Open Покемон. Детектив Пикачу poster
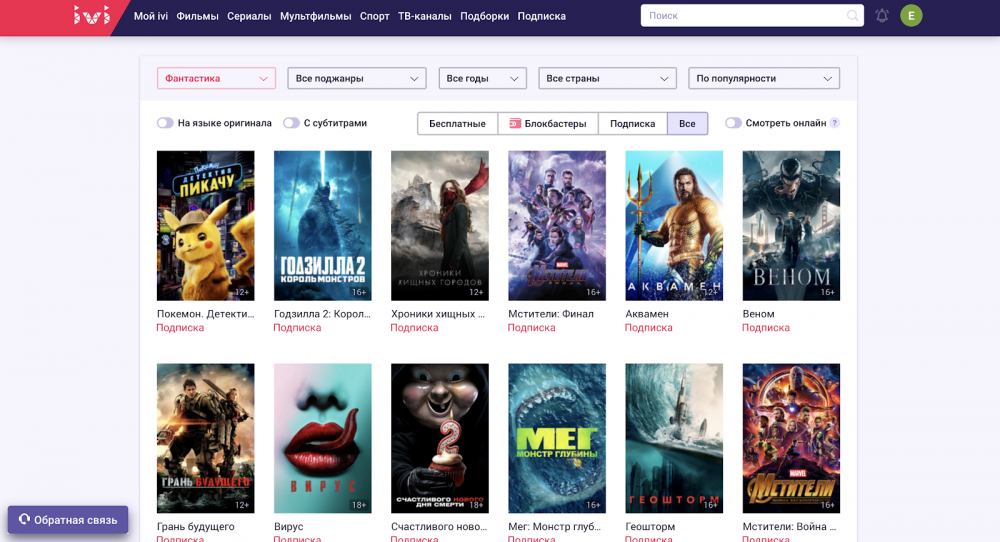Screen dimensions: 1000x542 205,226
